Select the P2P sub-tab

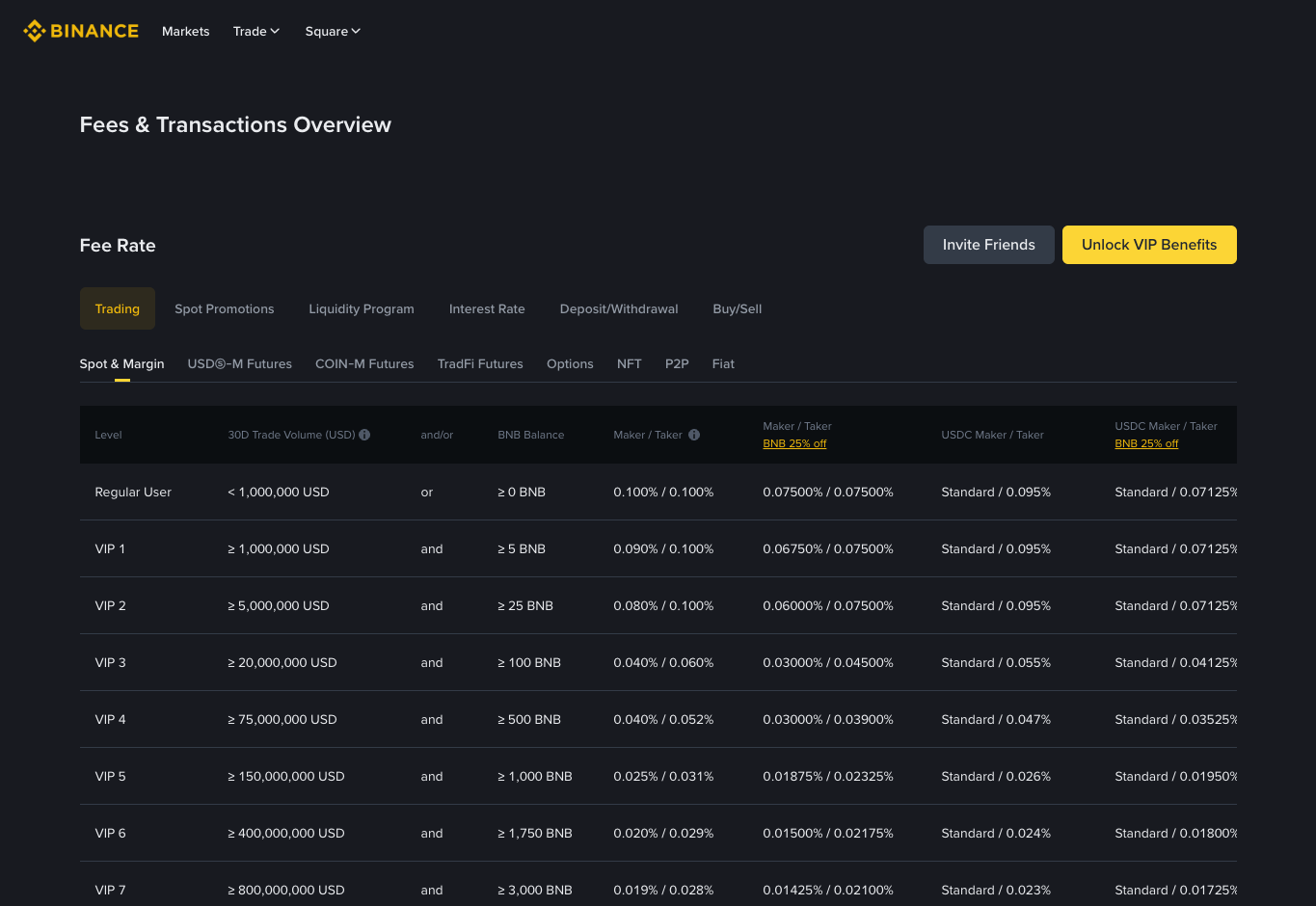point(677,364)
